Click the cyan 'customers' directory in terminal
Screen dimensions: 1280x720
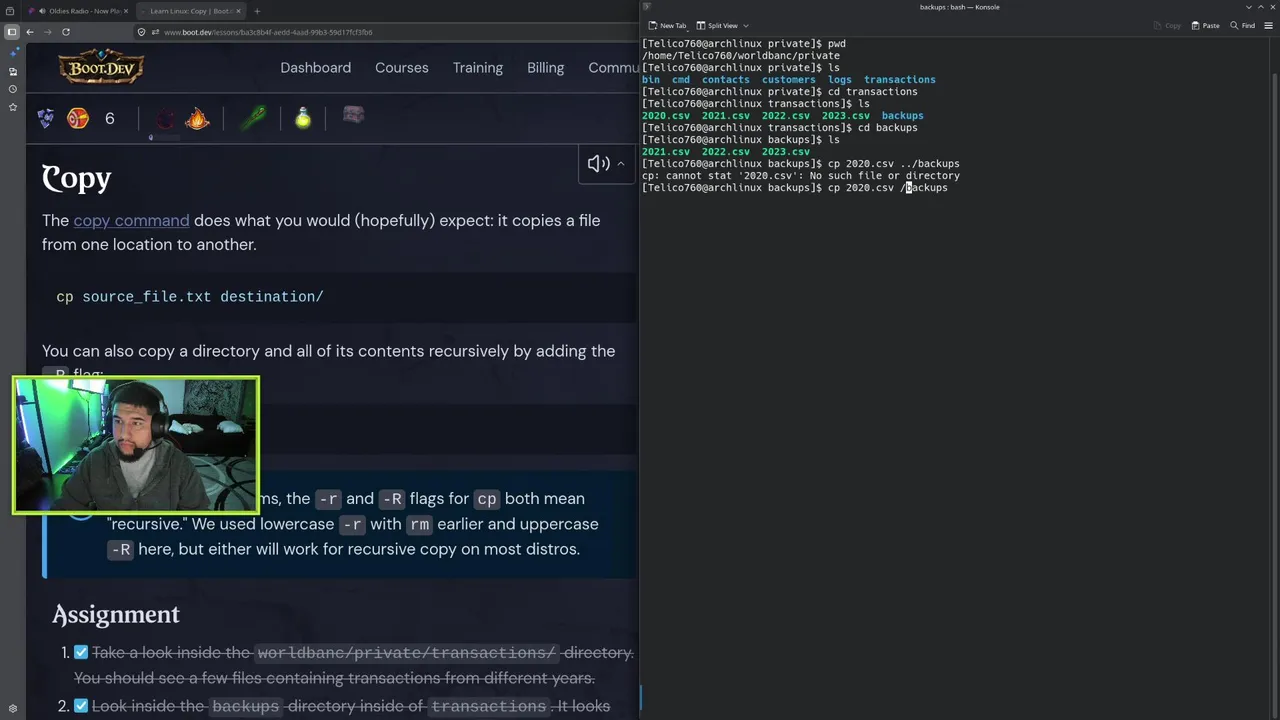(x=789, y=80)
